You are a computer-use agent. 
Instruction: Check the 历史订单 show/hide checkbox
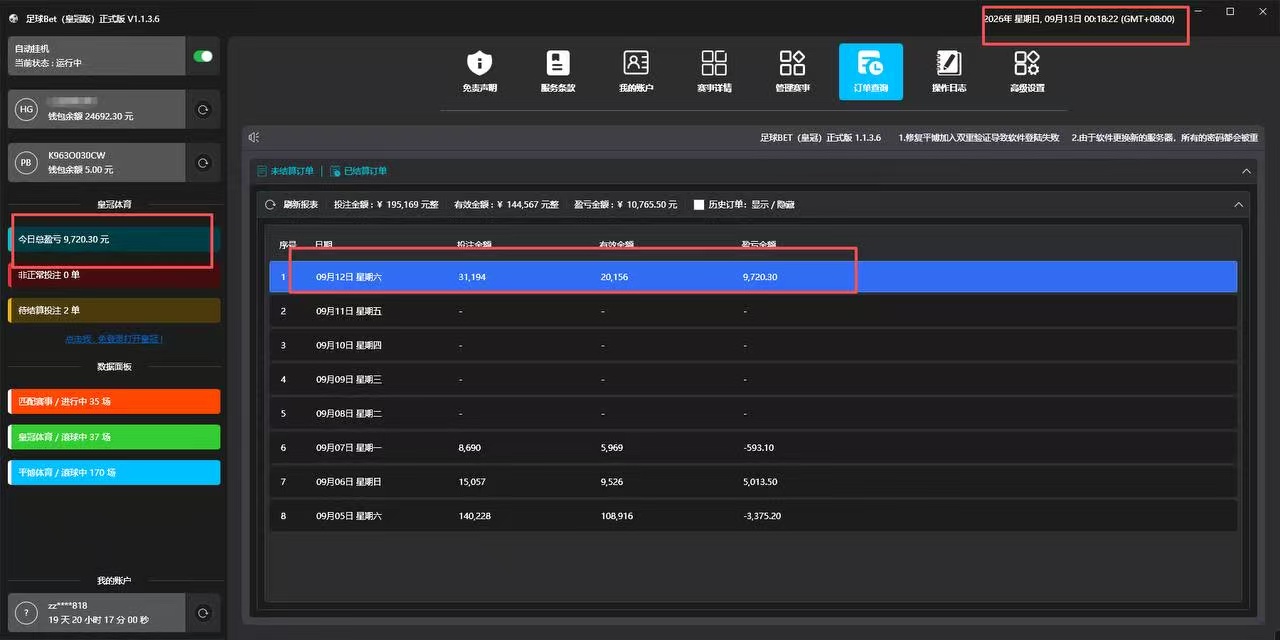[699, 205]
